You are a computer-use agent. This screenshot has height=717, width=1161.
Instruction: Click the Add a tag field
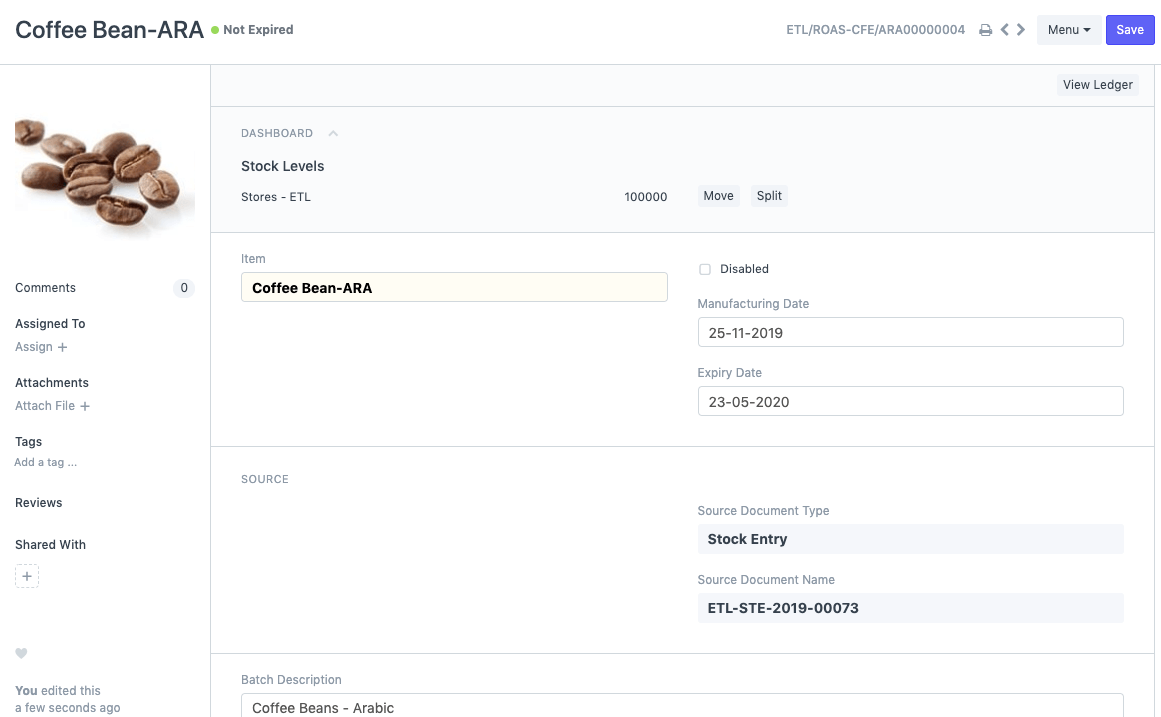click(x=46, y=463)
